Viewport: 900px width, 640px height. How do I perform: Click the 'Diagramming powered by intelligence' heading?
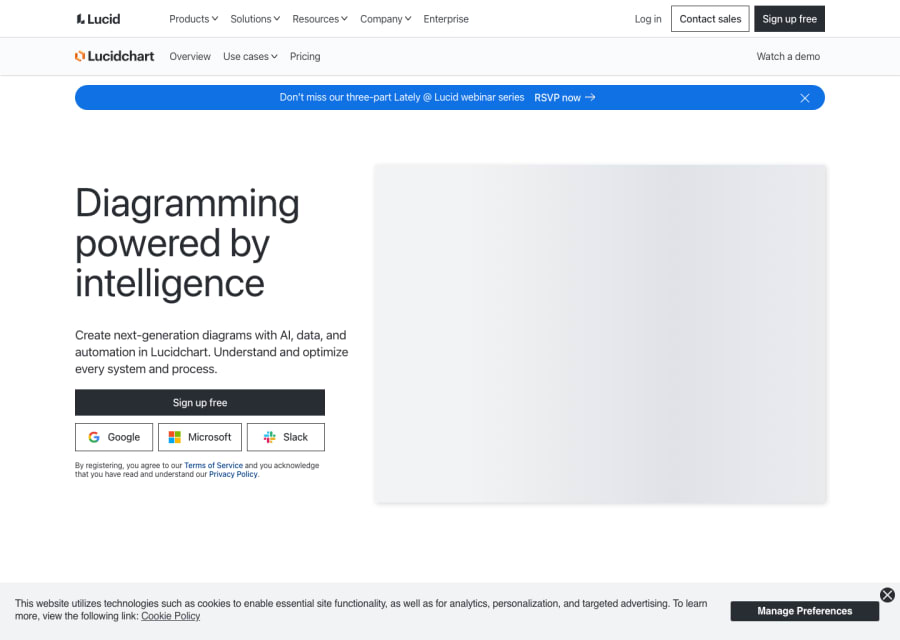187,243
